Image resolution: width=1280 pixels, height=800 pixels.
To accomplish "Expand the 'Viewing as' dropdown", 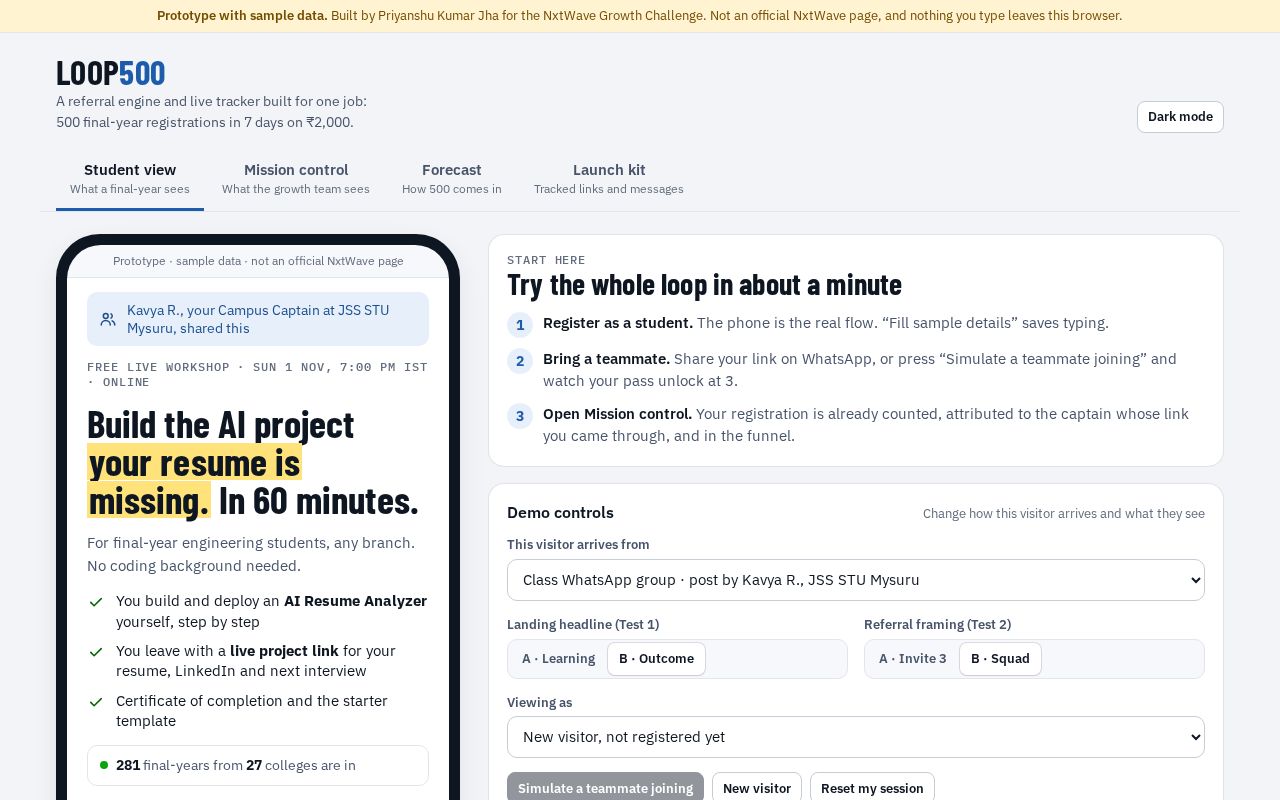I will tap(856, 737).
